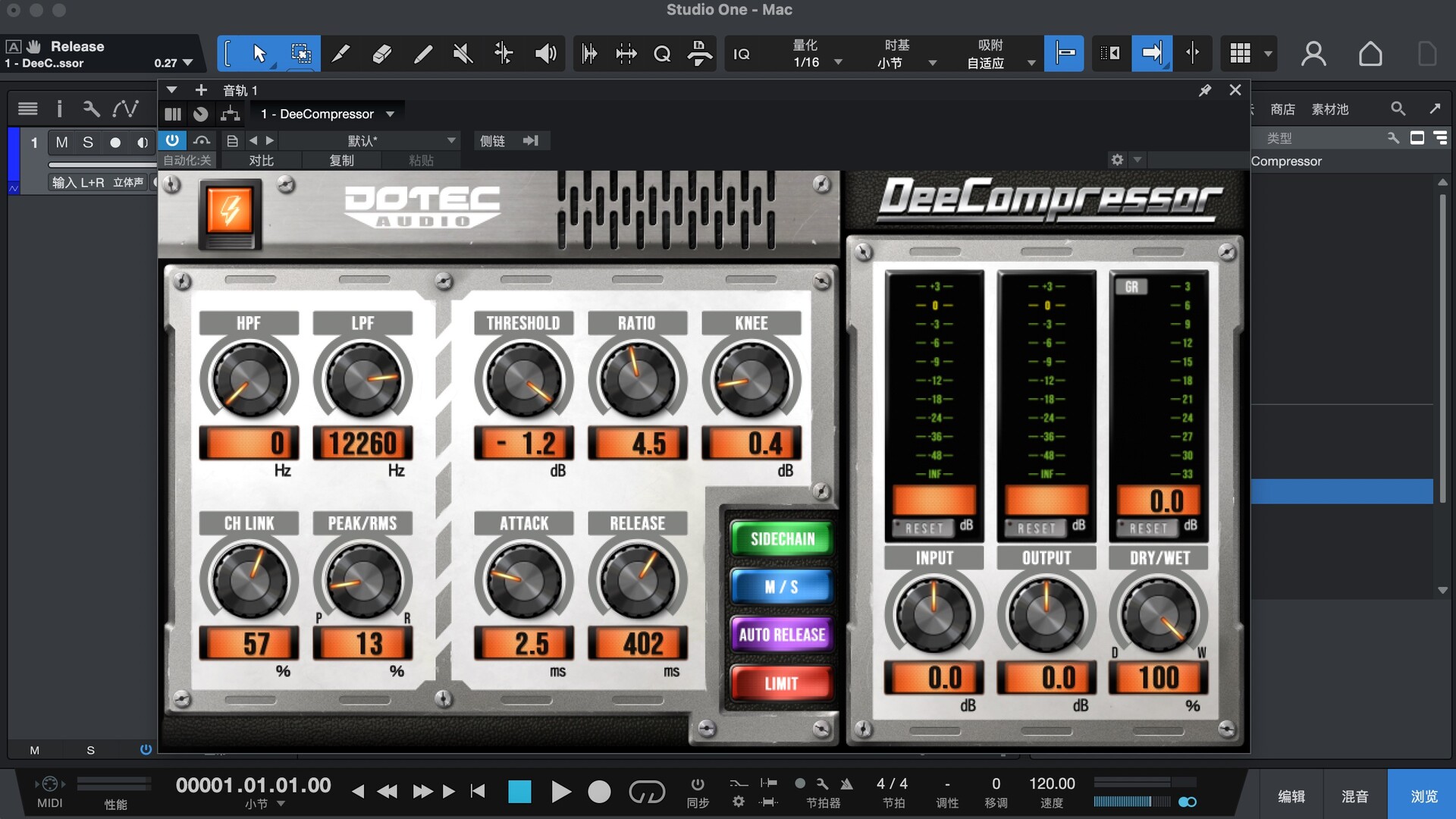Stop playback with the Stop button
Viewport: 1456px width, 819px height.
coord(519,792)
